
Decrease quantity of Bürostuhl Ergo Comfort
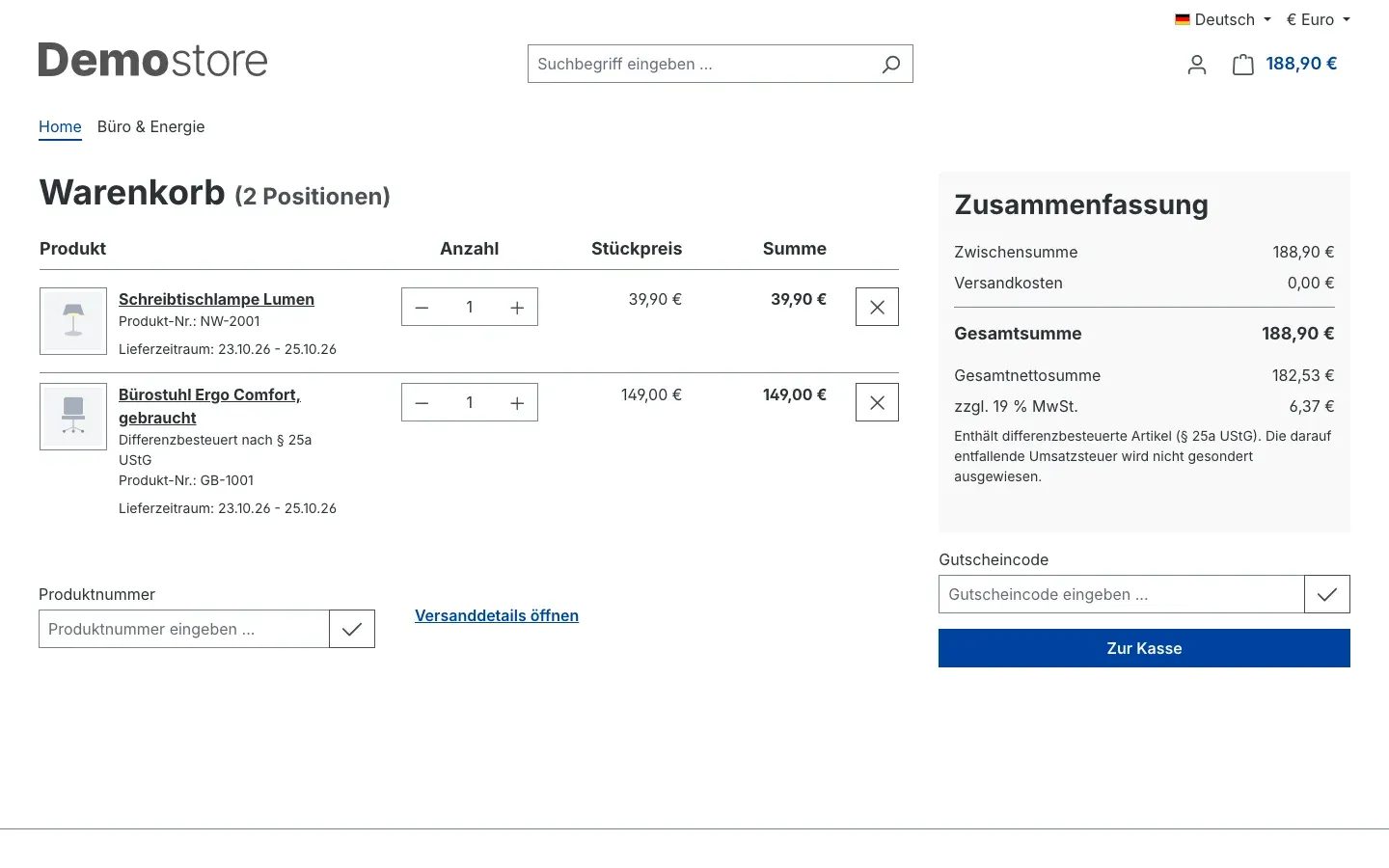(x=422, y=403)
